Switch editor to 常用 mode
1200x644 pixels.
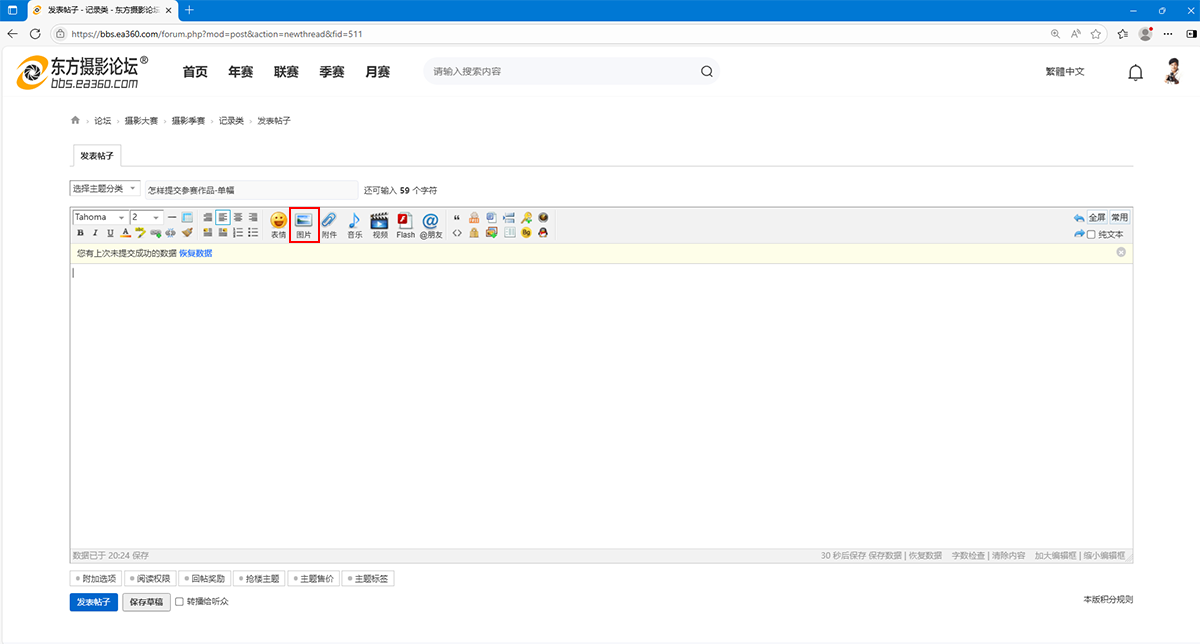coord(1120,217)
